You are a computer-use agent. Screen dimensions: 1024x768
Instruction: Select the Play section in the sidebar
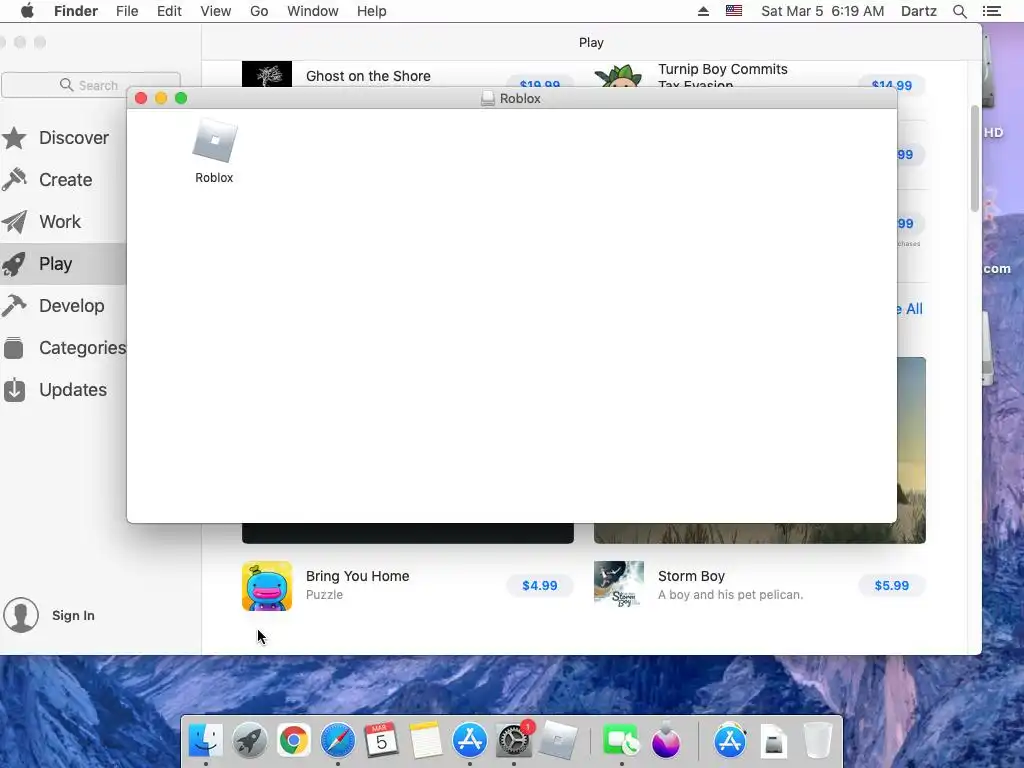pyautogui.click(x=63, y=264)
